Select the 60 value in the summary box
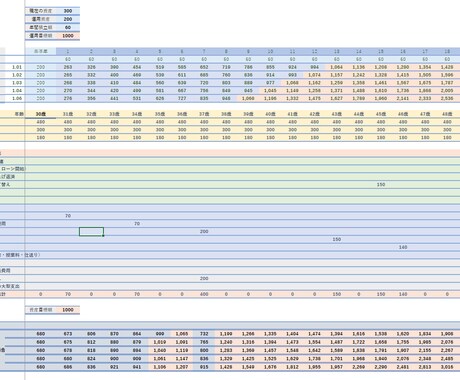460x380 pixels. point(68,27)
